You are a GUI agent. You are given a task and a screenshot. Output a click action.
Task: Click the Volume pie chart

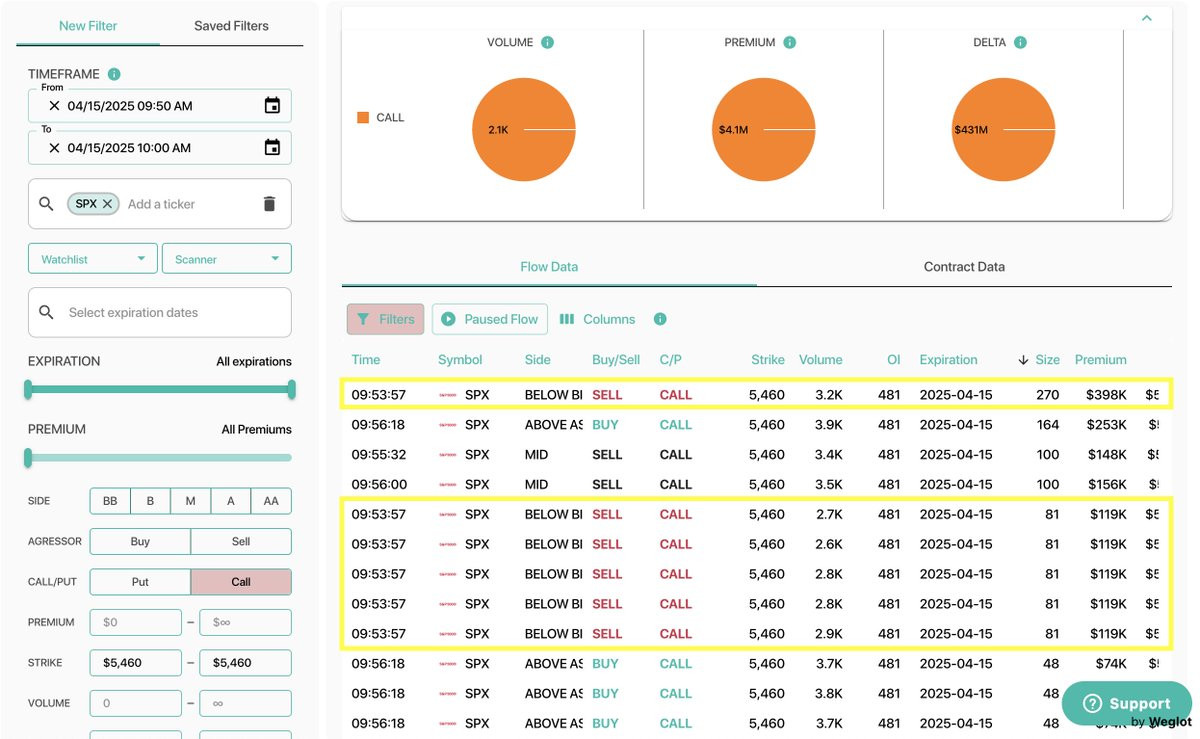[524, 130]
